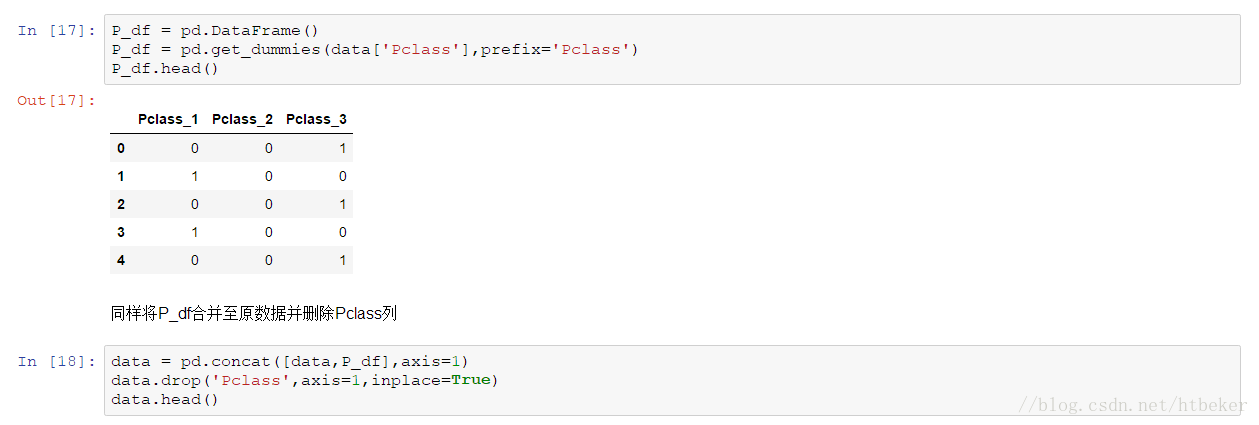Image resolution: width=1259 pixels, height=425 pixels.
Task: Click the Pclass_3 column header
Action: 316,119
